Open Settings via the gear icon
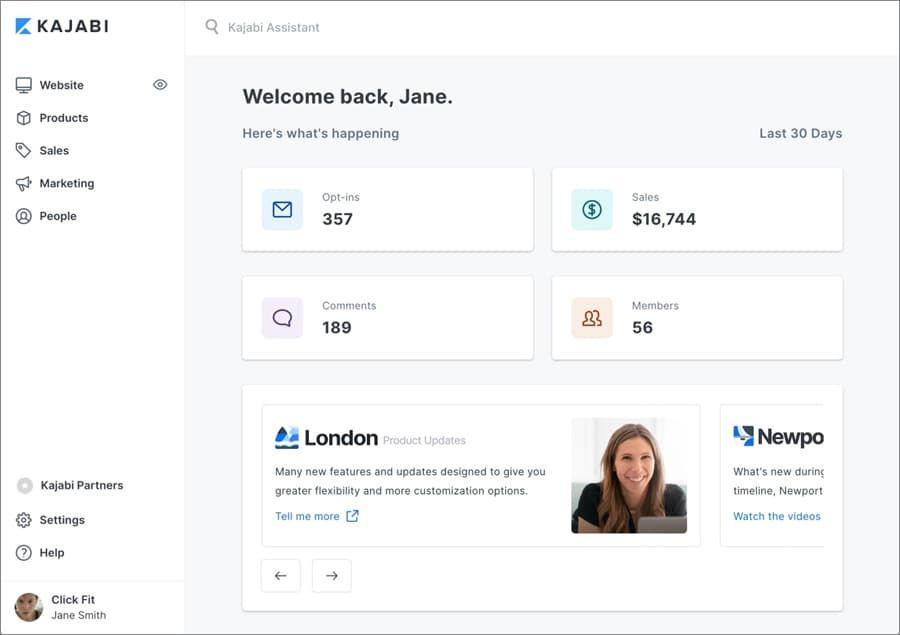The height and width of the screenshot is (635, 900). [x=24, y=520]
